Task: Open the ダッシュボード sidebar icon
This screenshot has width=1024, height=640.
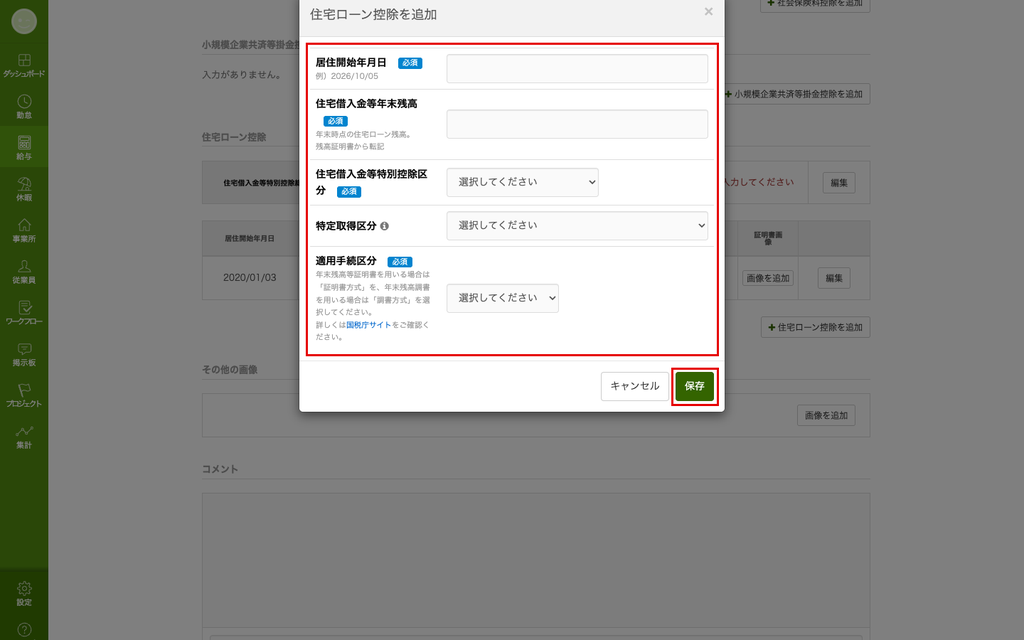Action: coord(24,65)
